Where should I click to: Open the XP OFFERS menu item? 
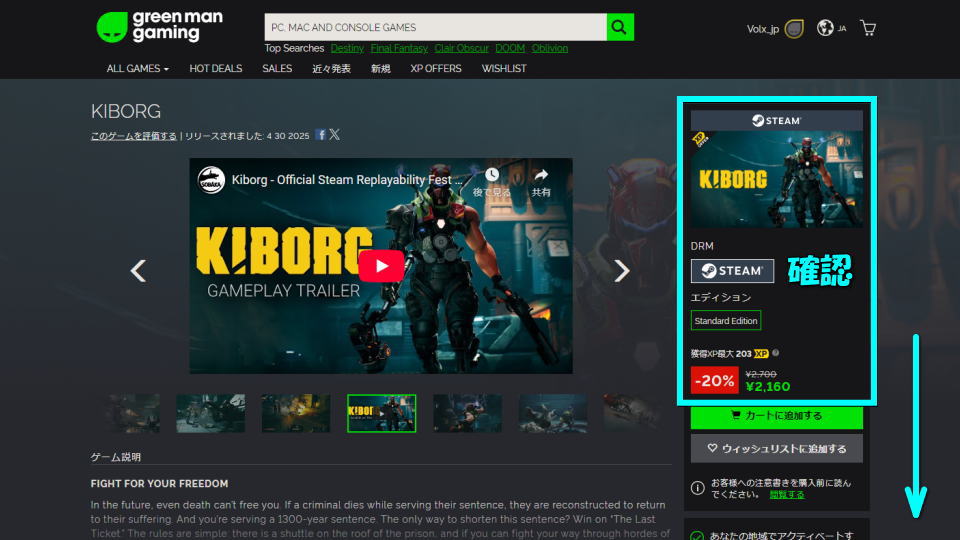pyautogui.click(x=436, y=69)
